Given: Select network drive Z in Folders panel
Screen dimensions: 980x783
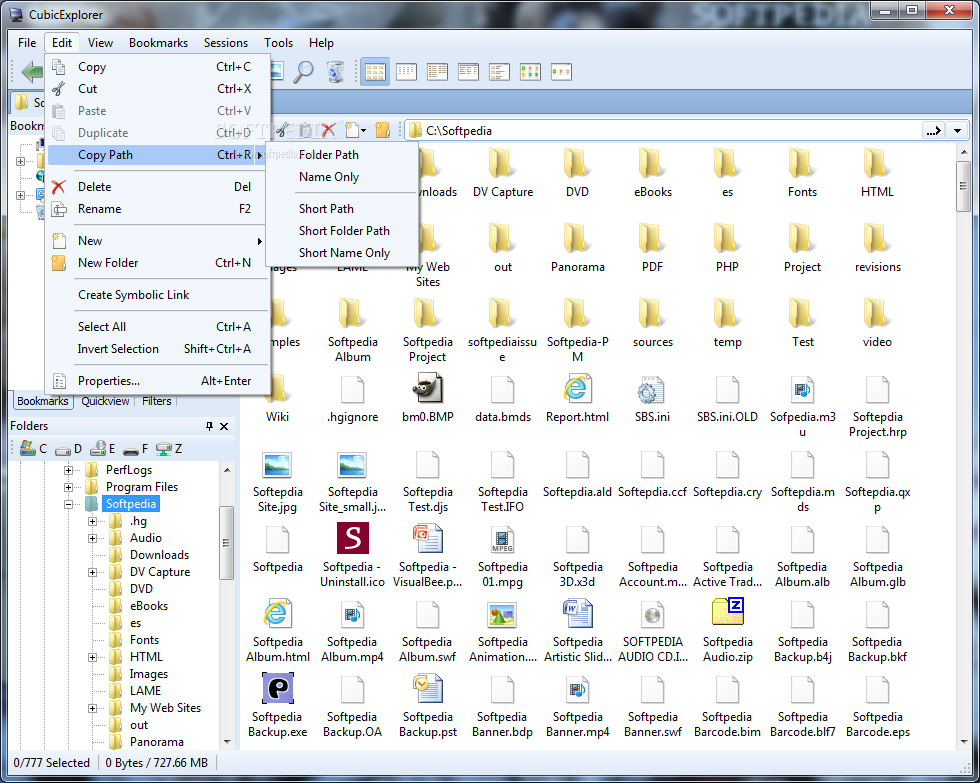Looking at the screenshot, I should [x=169, y=448].
